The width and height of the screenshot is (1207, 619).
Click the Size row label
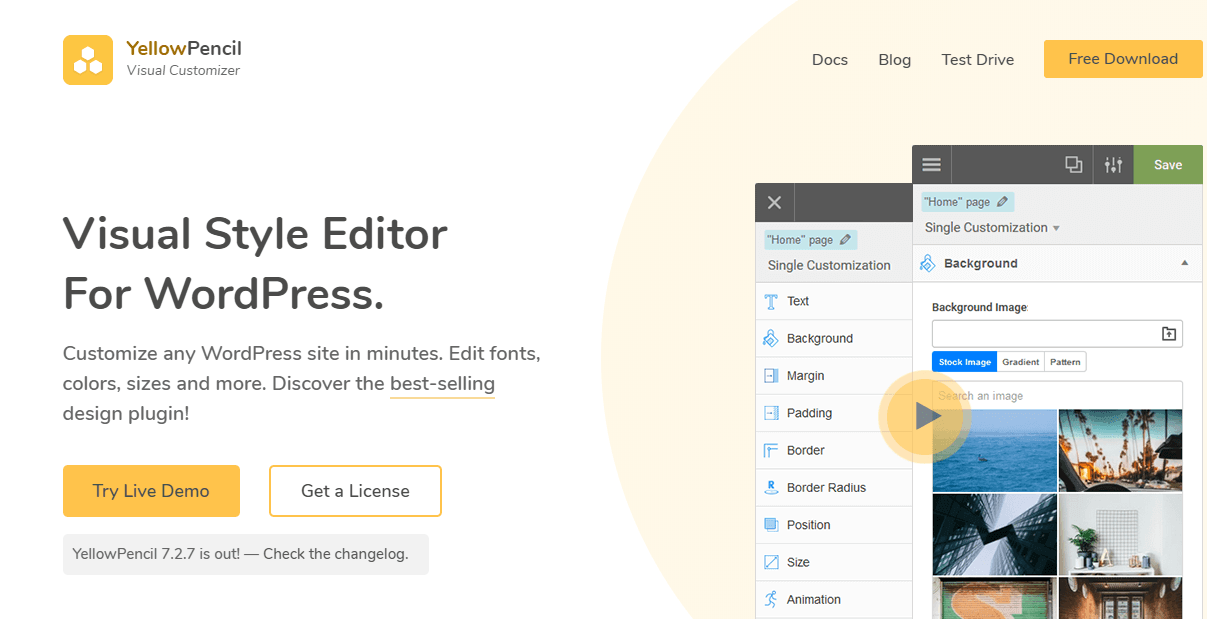pos(798,562)
